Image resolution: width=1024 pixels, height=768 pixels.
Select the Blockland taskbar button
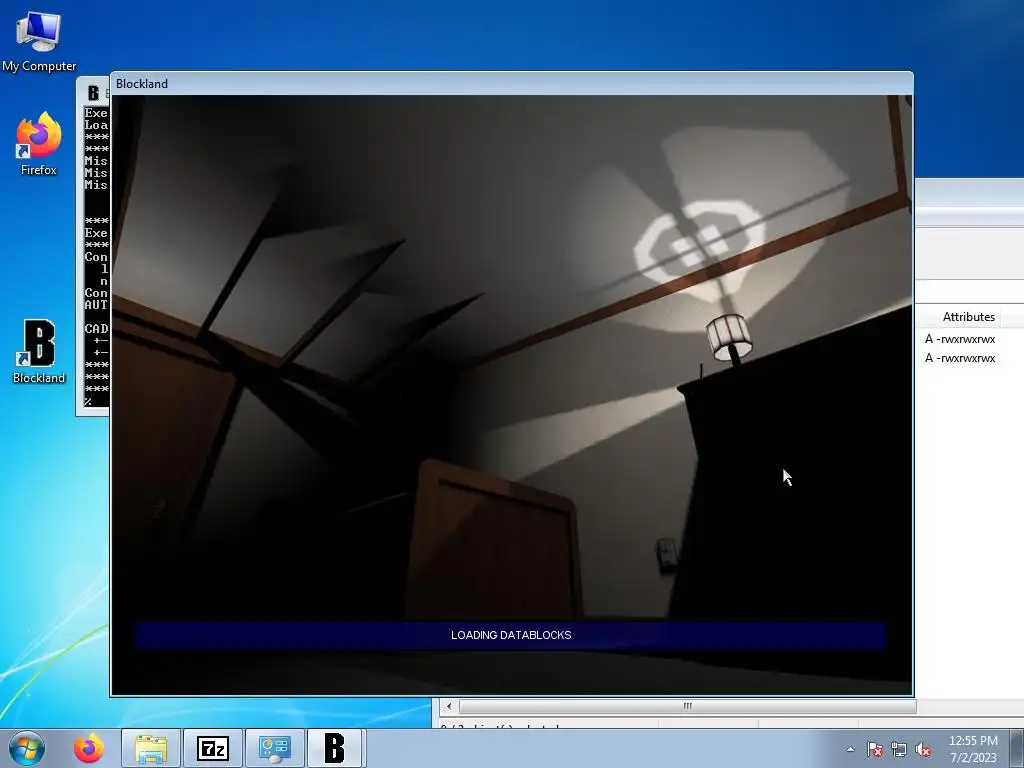click(336, 748)
